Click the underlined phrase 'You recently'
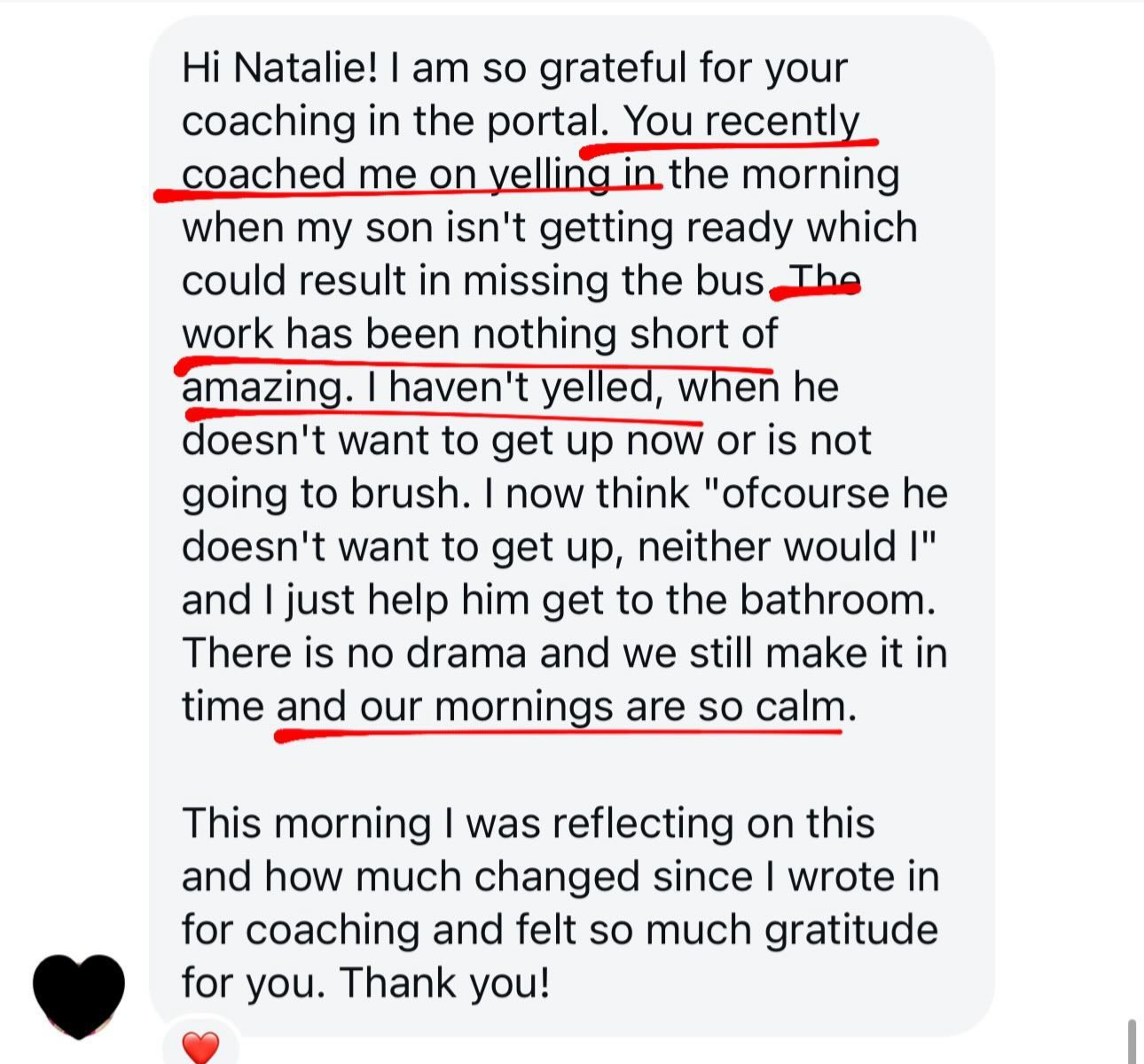The height and width of the screenshot is (1064, 1144). click(741, 121)
